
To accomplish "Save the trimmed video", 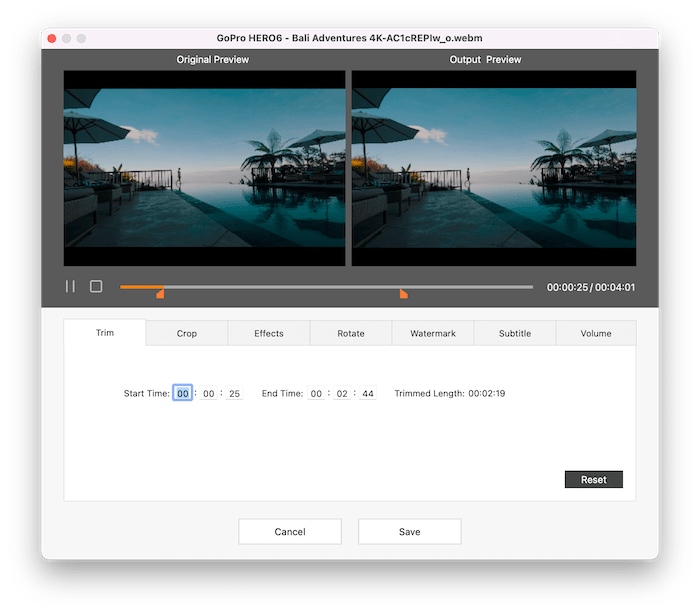I will tap(409, 532).
